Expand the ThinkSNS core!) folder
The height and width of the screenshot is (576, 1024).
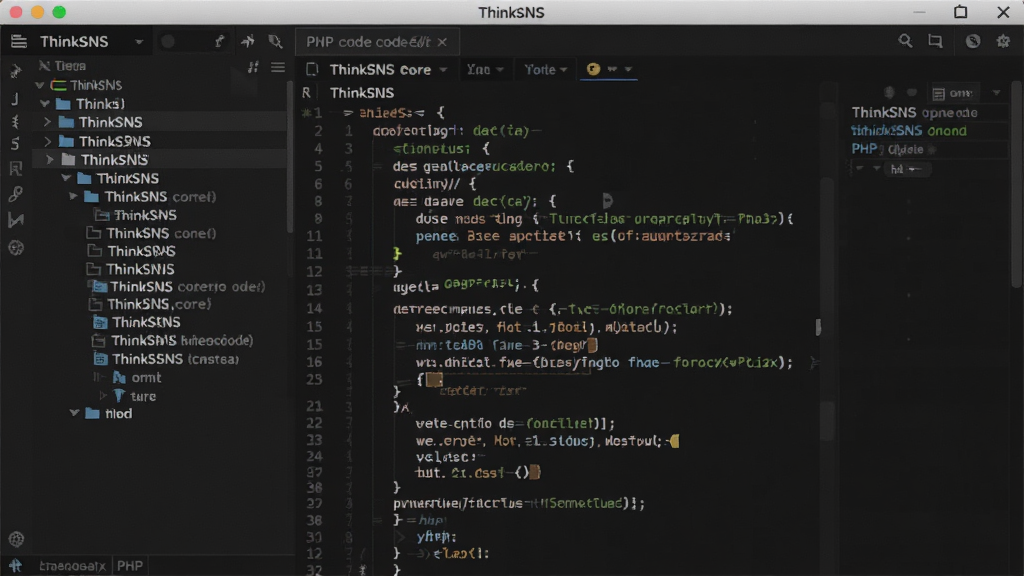73,197
